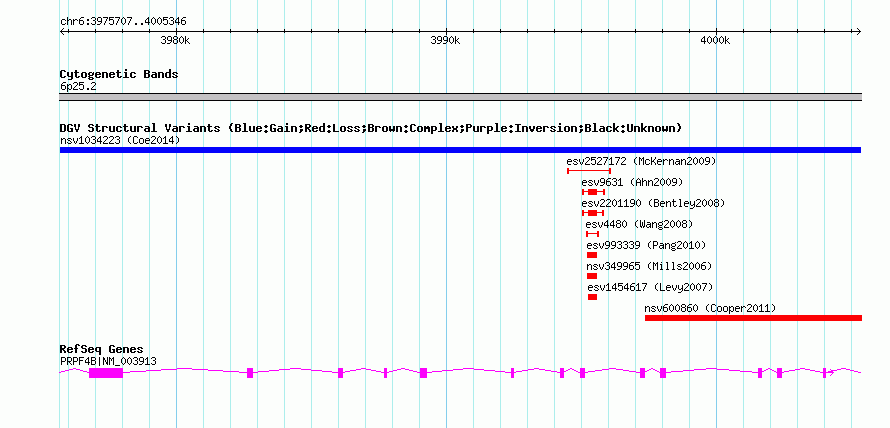Click the esv9631 Ahn2009 loss glyph
890x428 pixels.
point(593,192)
